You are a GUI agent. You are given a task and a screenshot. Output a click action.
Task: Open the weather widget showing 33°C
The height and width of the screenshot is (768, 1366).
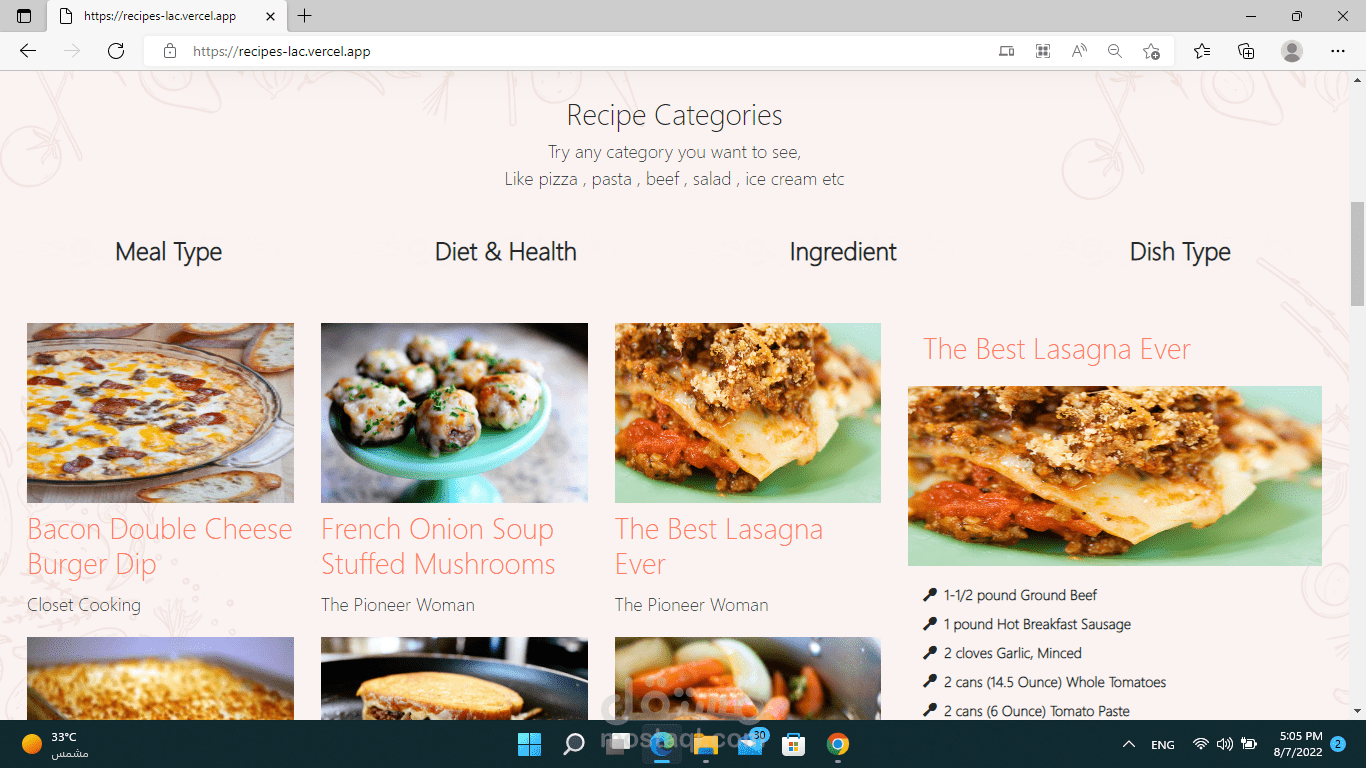point(56,744)
